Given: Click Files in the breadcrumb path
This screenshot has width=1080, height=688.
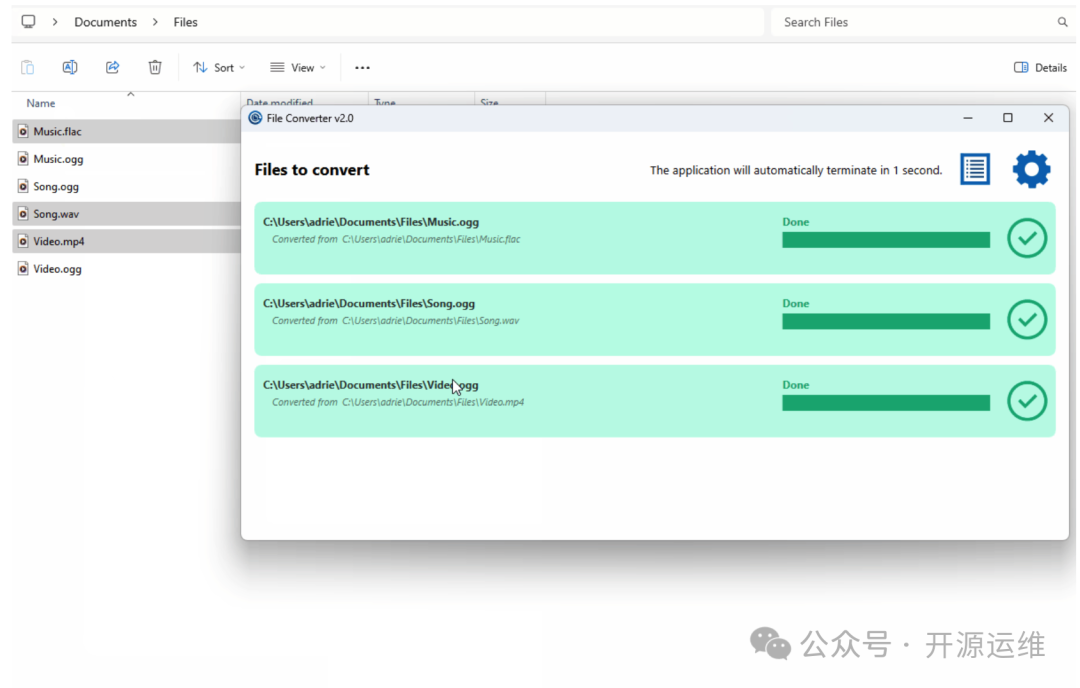Looking at the screenshot, I should pos(185,22).
